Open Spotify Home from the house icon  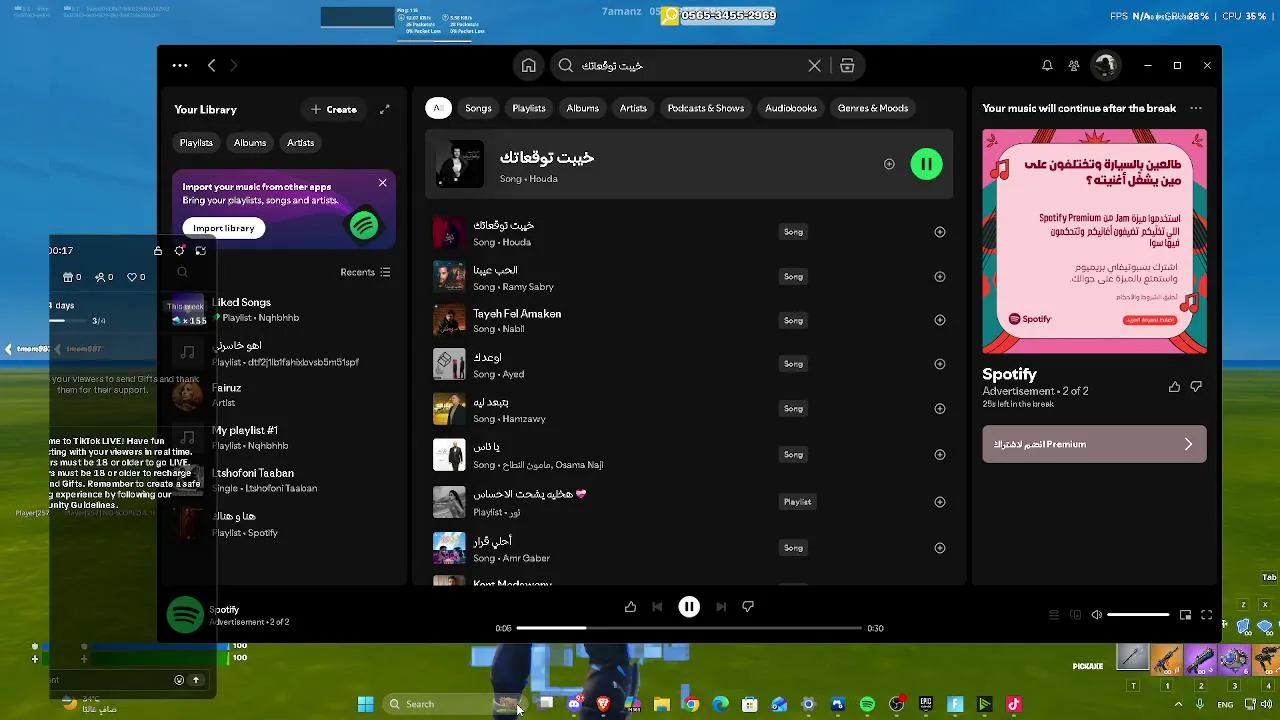[529, 65]
